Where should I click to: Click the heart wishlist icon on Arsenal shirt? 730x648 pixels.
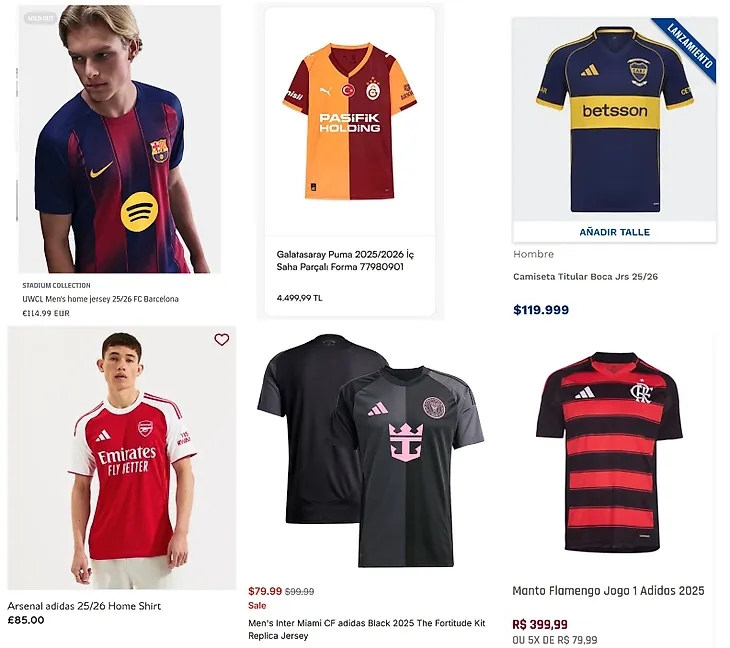click(222, 340)
